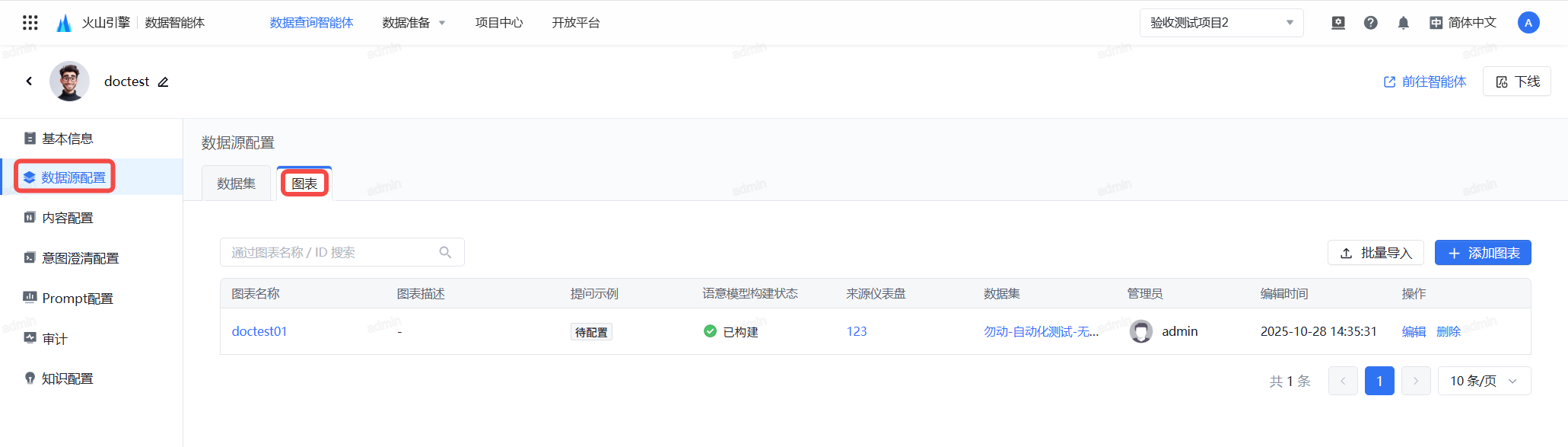Open the doctest01 chart link
Viewport: 1568px width, 447px height.
click(259, 331)
